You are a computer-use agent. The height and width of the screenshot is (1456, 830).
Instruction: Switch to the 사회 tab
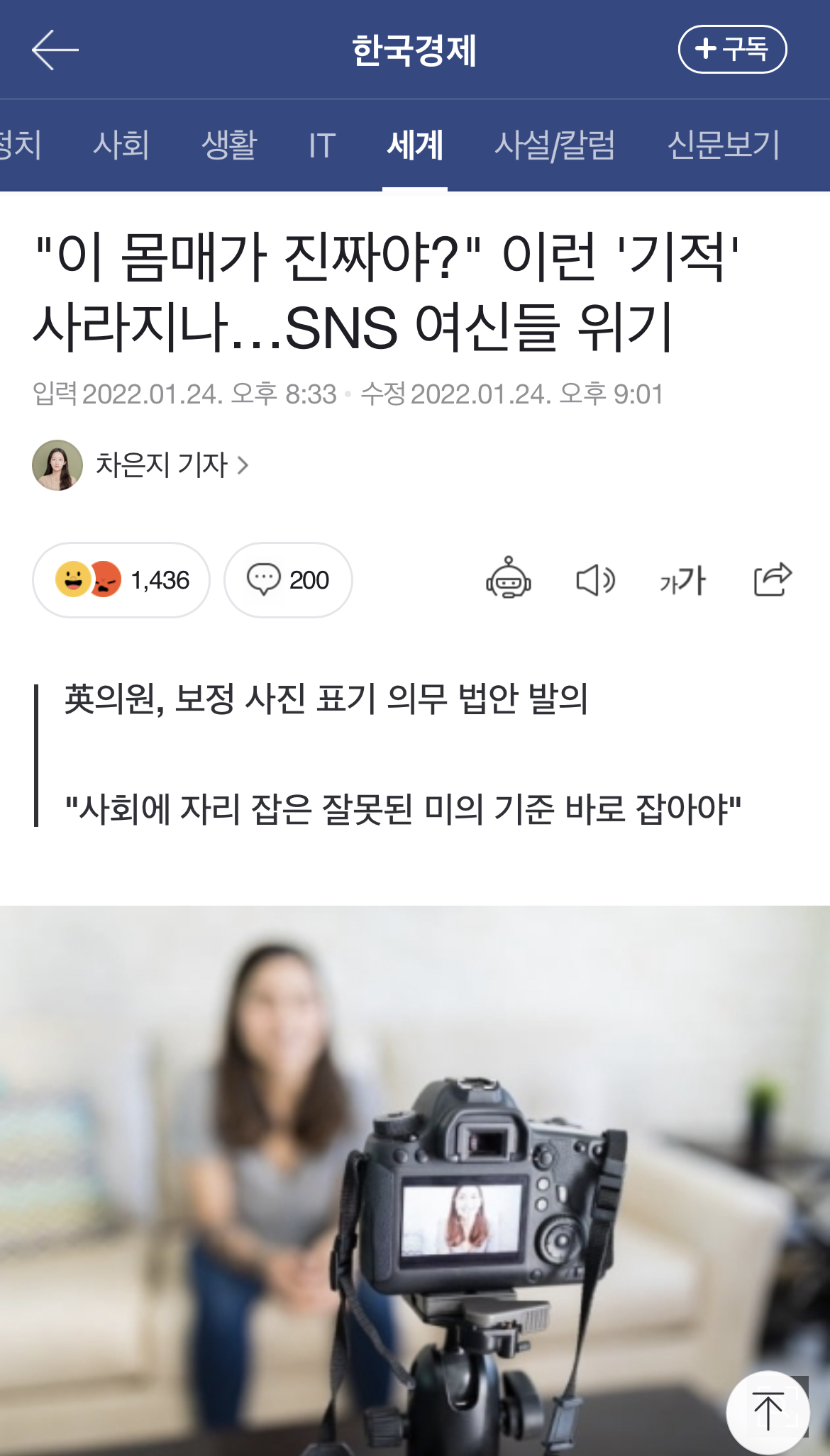pos(121,145)
